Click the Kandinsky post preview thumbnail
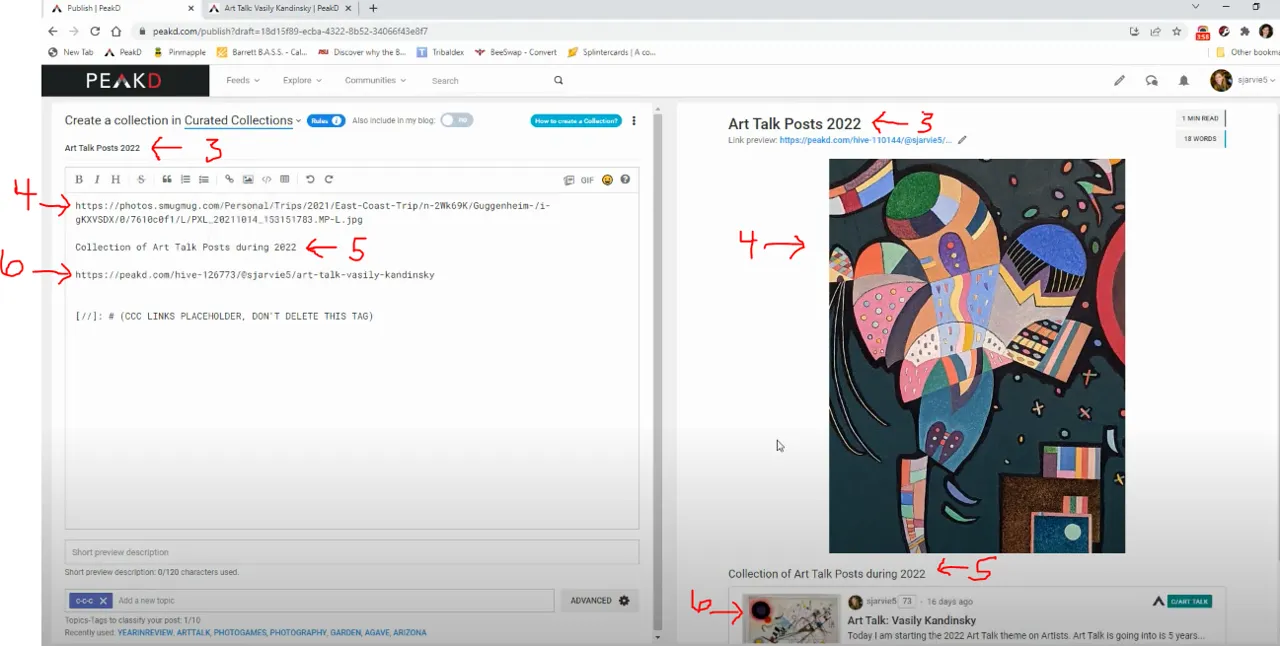 point(791,619)
